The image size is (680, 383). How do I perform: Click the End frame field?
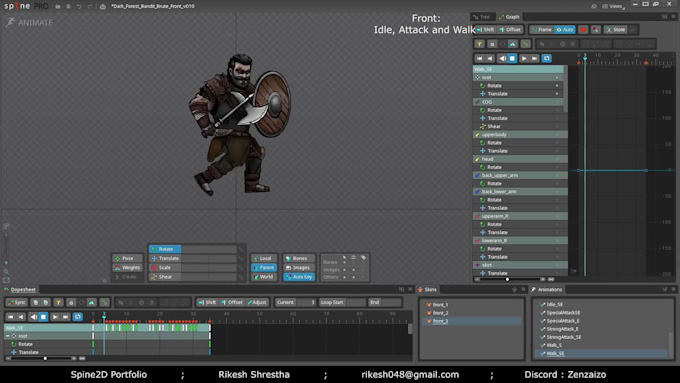pos(385,302)
